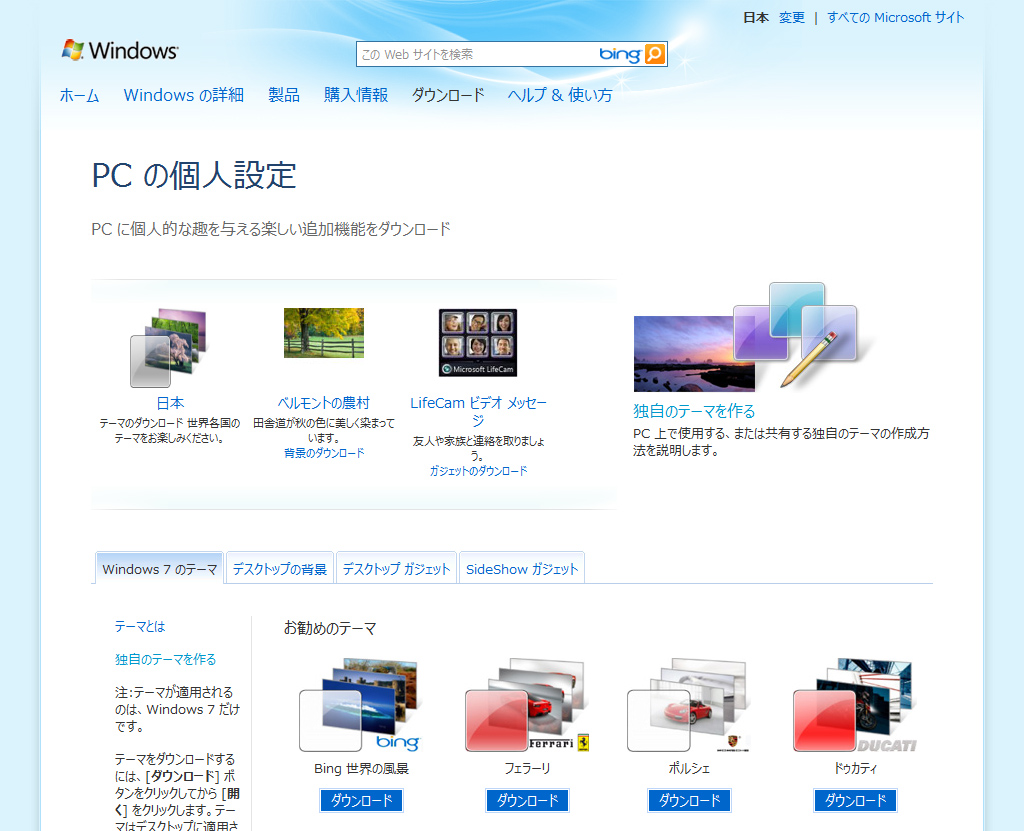Screen dimensions: 1024x831
Task: Go to ホーム in the navigation
Action: (79, 95)
